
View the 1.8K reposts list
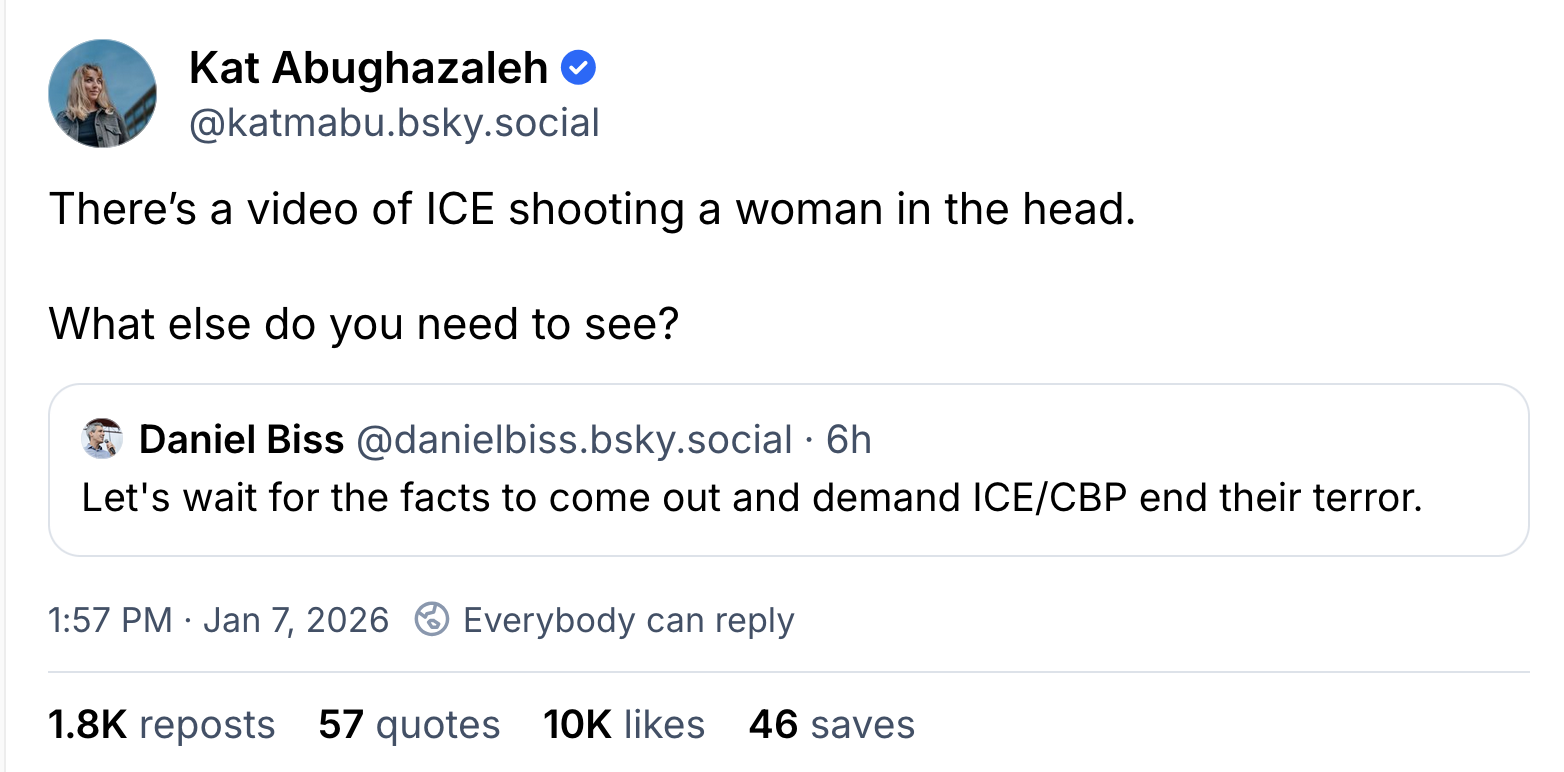tap(161, 725)
